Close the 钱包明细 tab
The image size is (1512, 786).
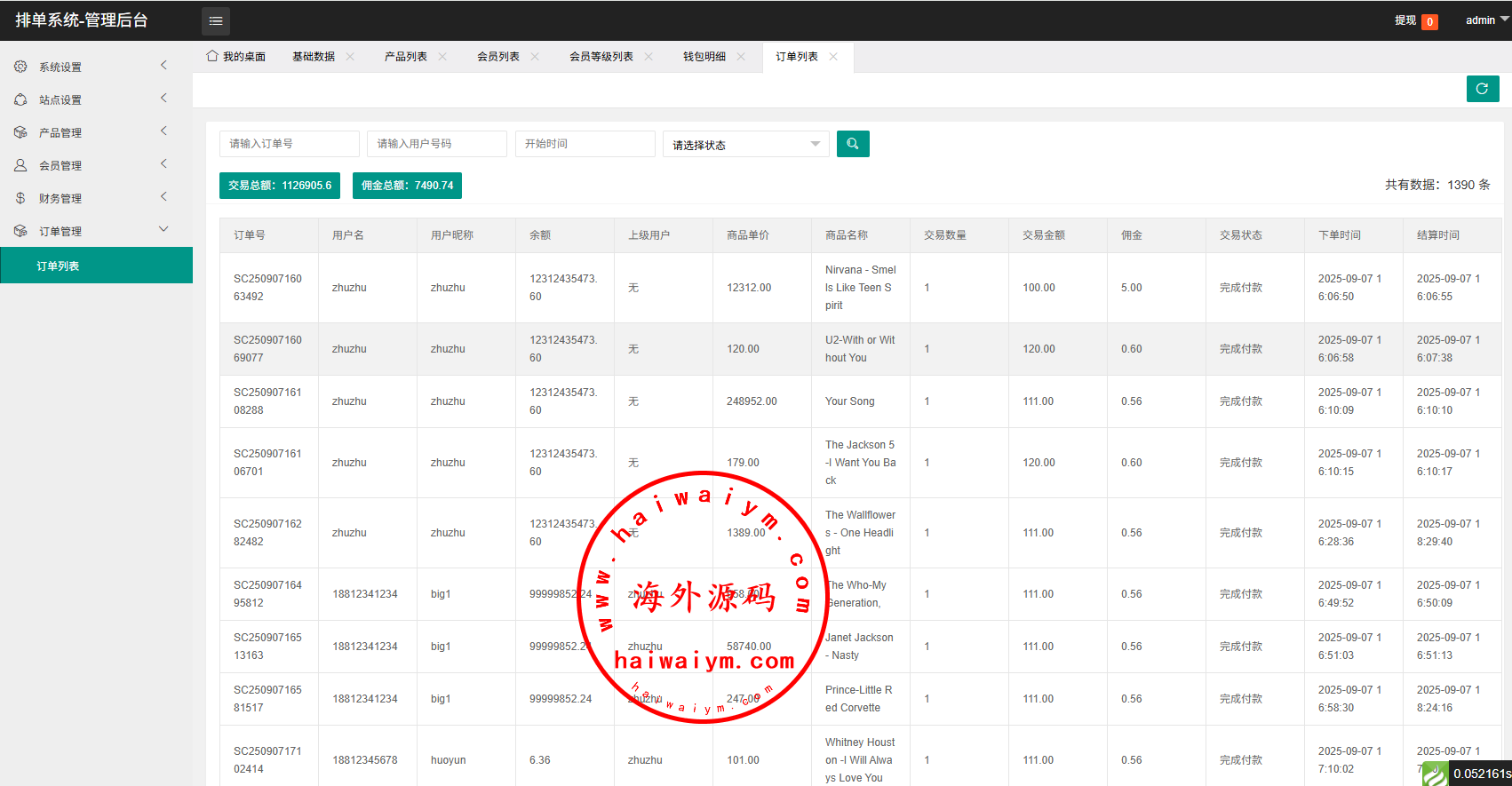pyautogui.click(x=741, y=57)
